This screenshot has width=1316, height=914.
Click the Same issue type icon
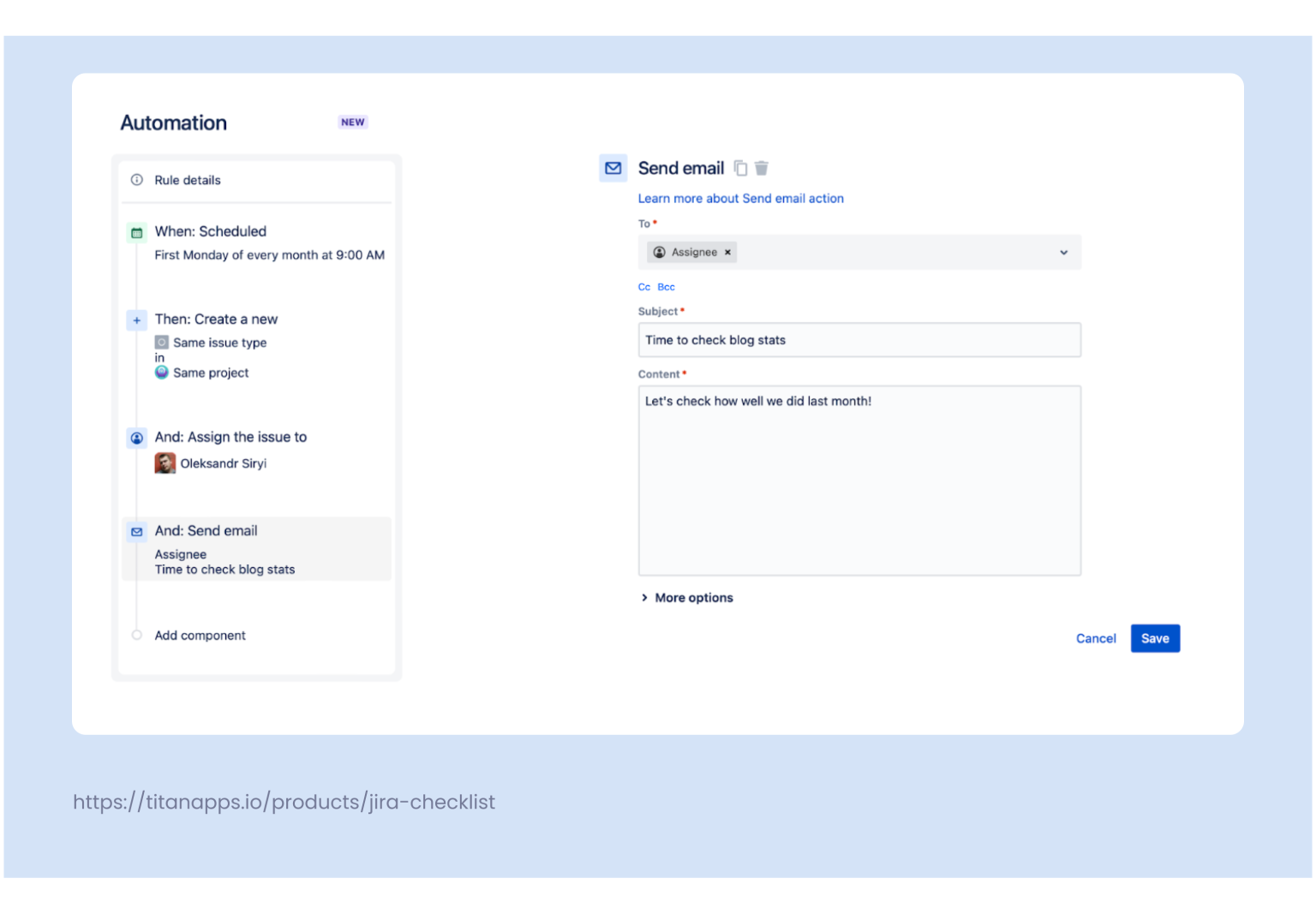click(161, 342)
